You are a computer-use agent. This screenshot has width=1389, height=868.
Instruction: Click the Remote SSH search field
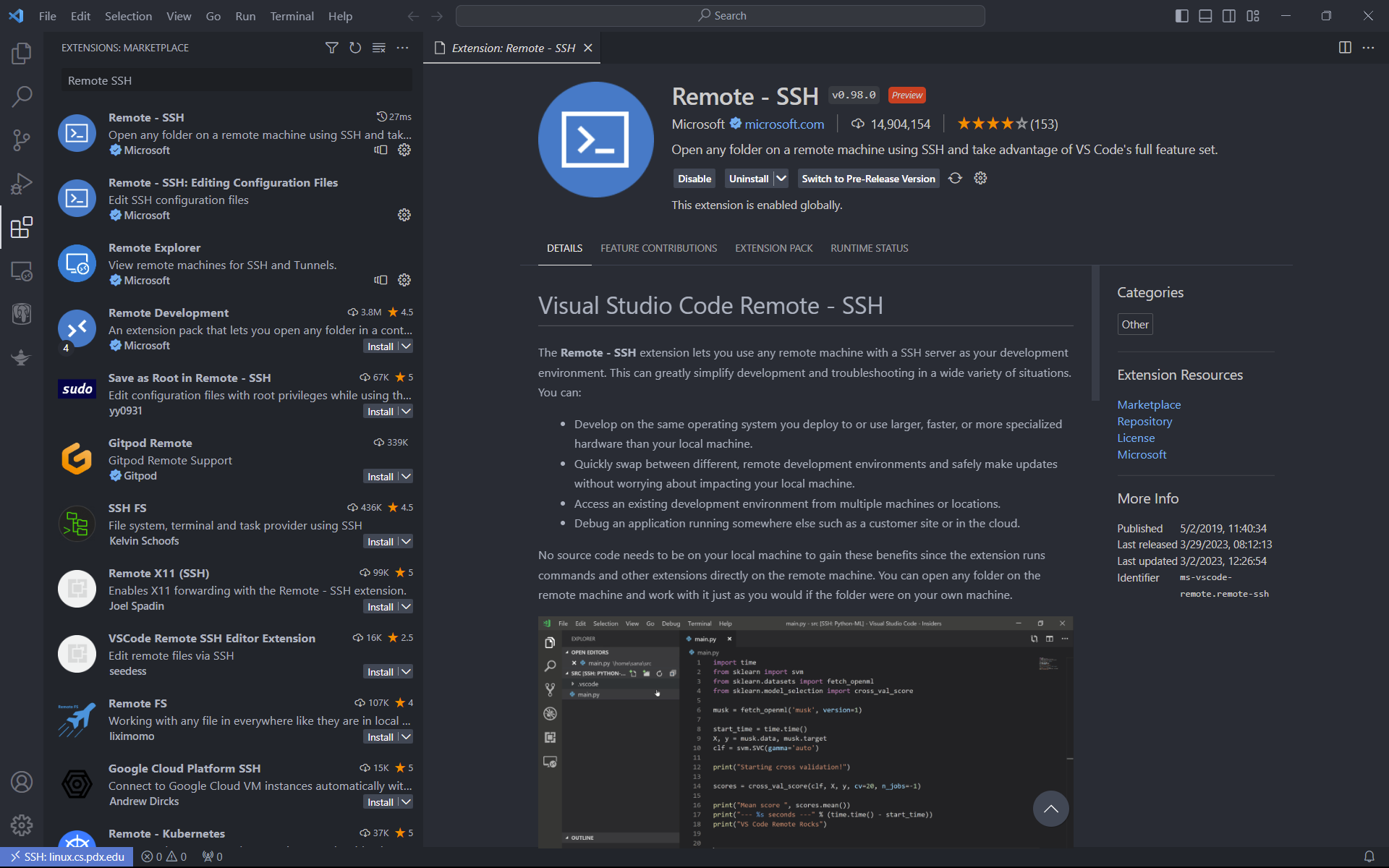tap(237, 80)
